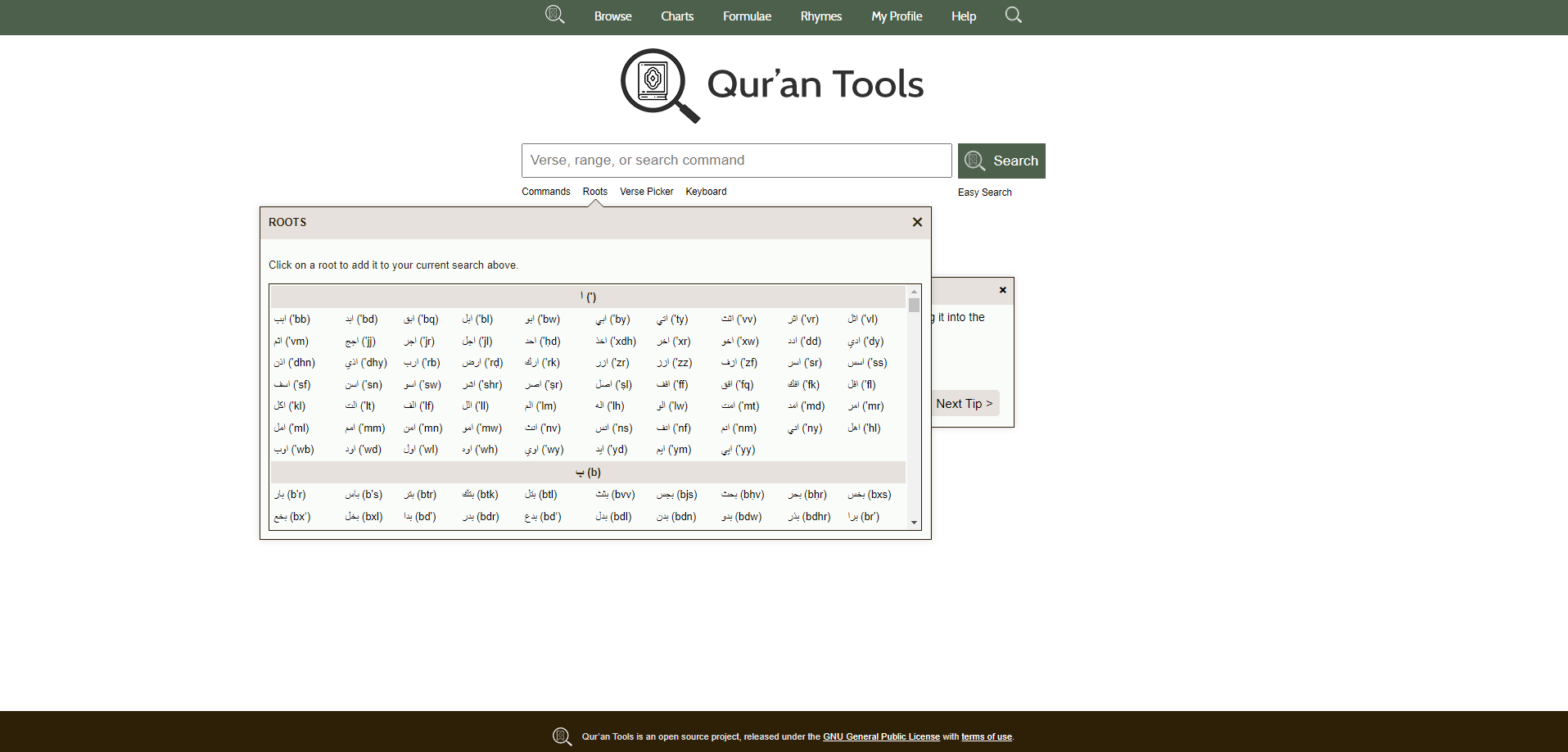This screenshot has height=752, width=1568.
Task: Add root ('bd) to search
Action: click(x=361, y=319)
